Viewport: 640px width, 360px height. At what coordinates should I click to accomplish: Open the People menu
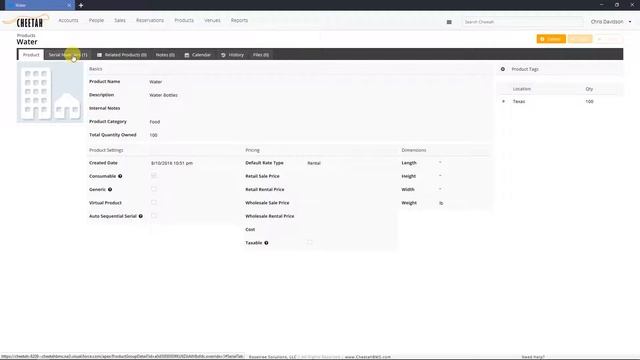[x=96, y=20]
